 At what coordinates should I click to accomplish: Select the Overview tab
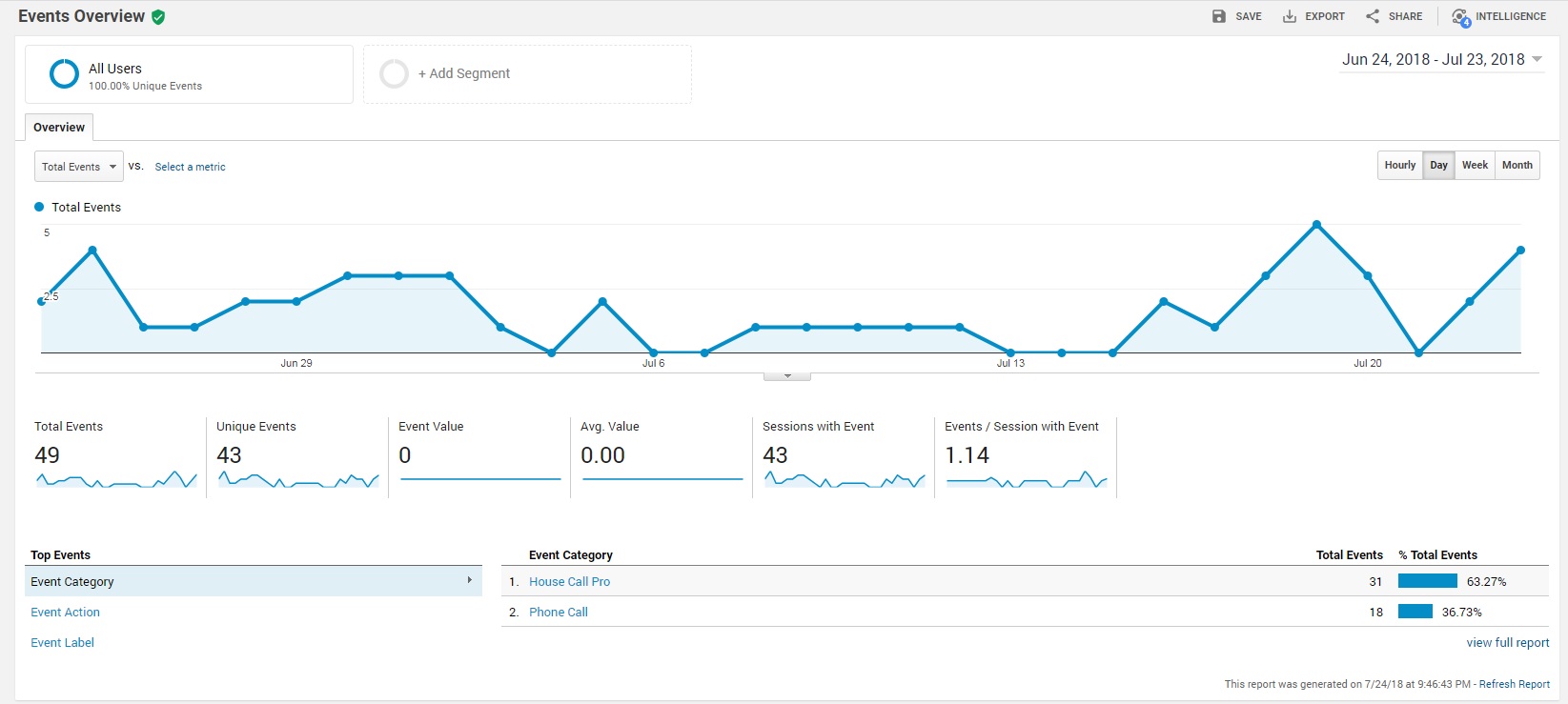pos(59,128)
